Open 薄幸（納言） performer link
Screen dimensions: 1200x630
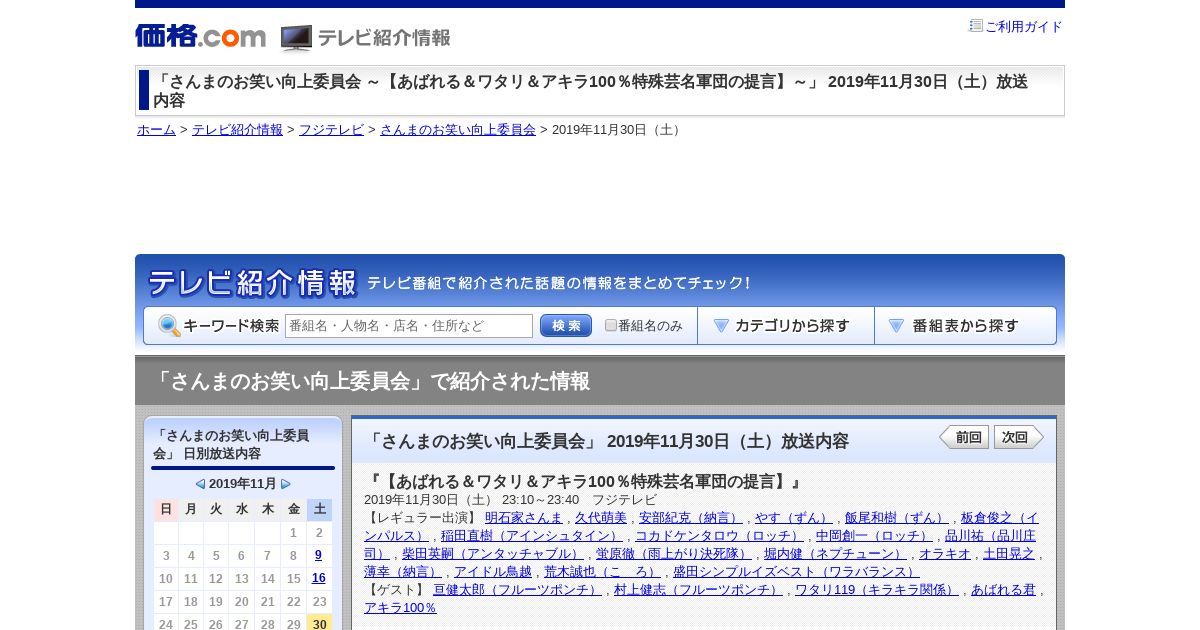click(x=403, y=572)
